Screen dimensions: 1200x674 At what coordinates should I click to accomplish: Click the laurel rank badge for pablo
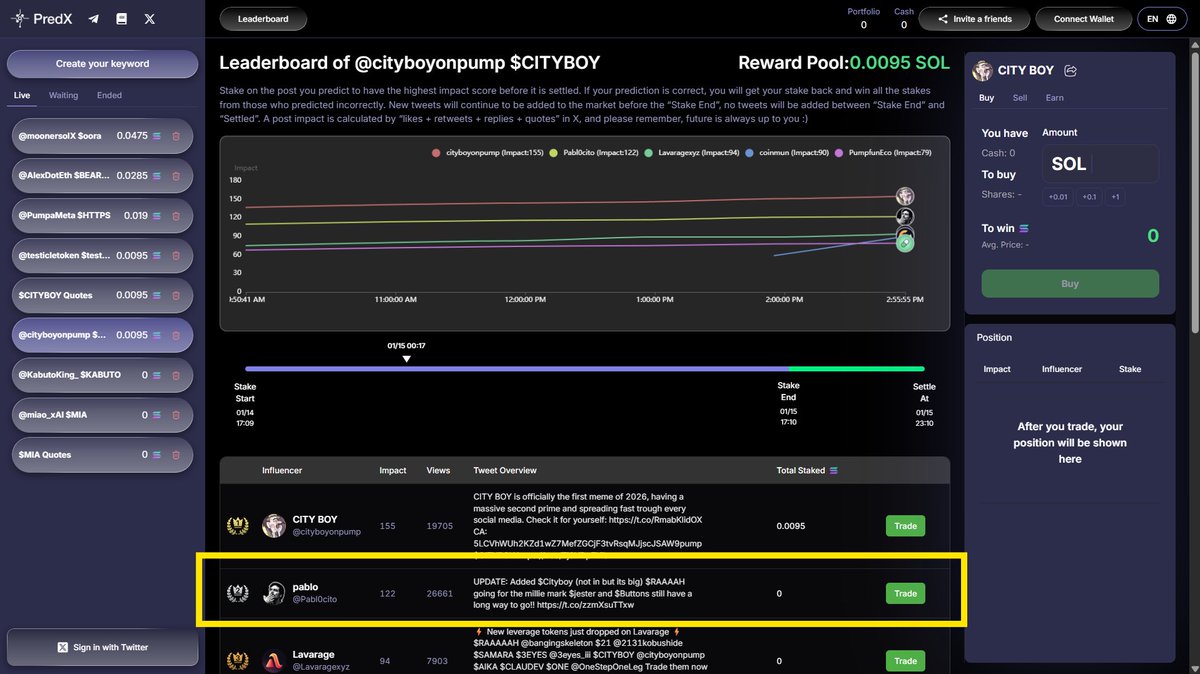238,593
